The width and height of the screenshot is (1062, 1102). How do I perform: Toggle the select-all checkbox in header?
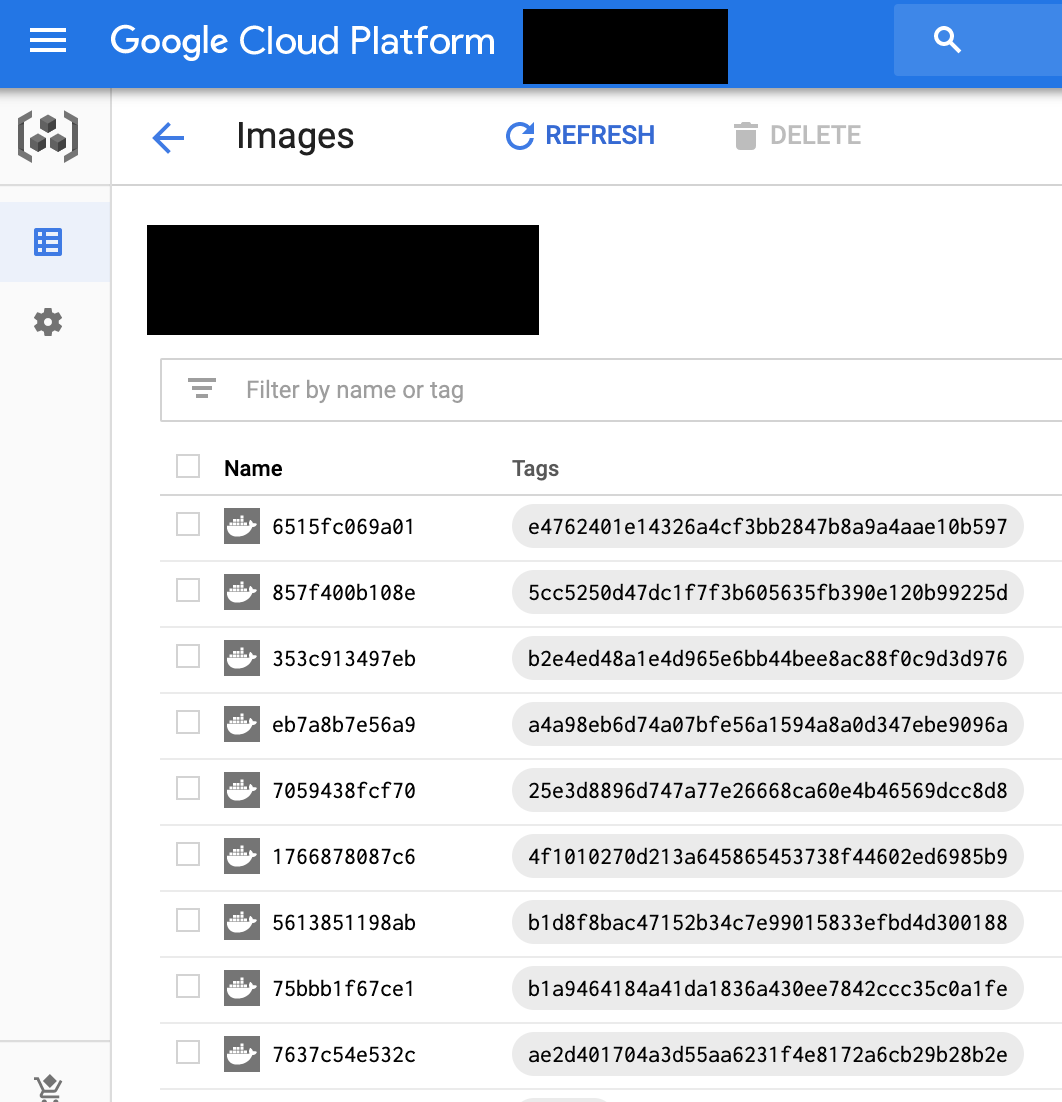(188, 467)
